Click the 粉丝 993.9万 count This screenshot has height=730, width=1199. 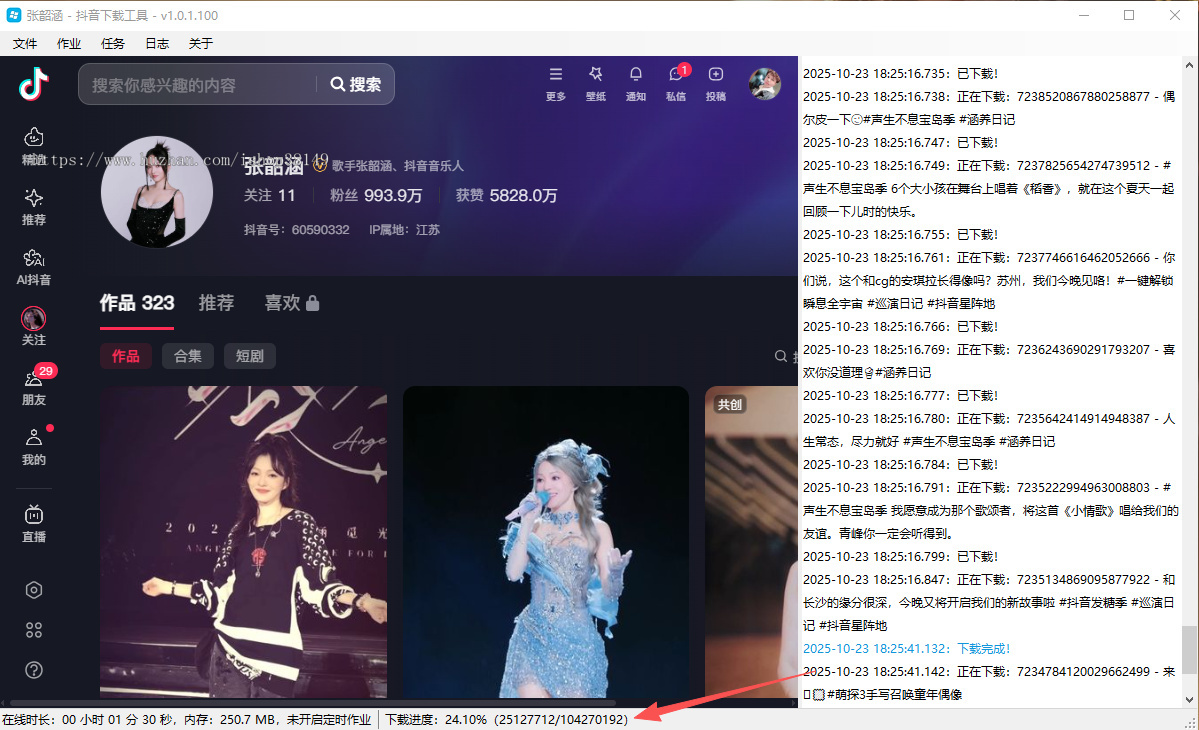pos(375,196)
